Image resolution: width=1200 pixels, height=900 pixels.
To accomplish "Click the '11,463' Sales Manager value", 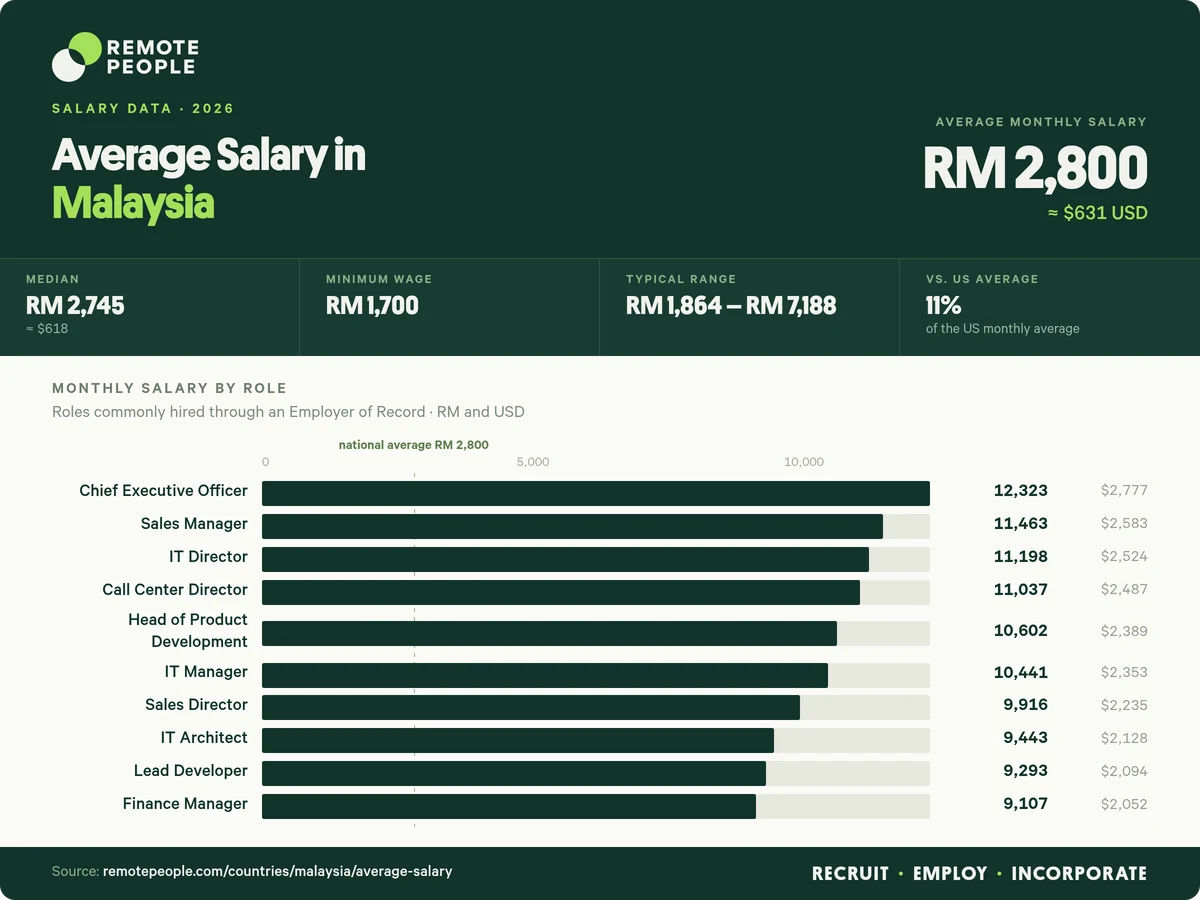I will point(1021,524).
